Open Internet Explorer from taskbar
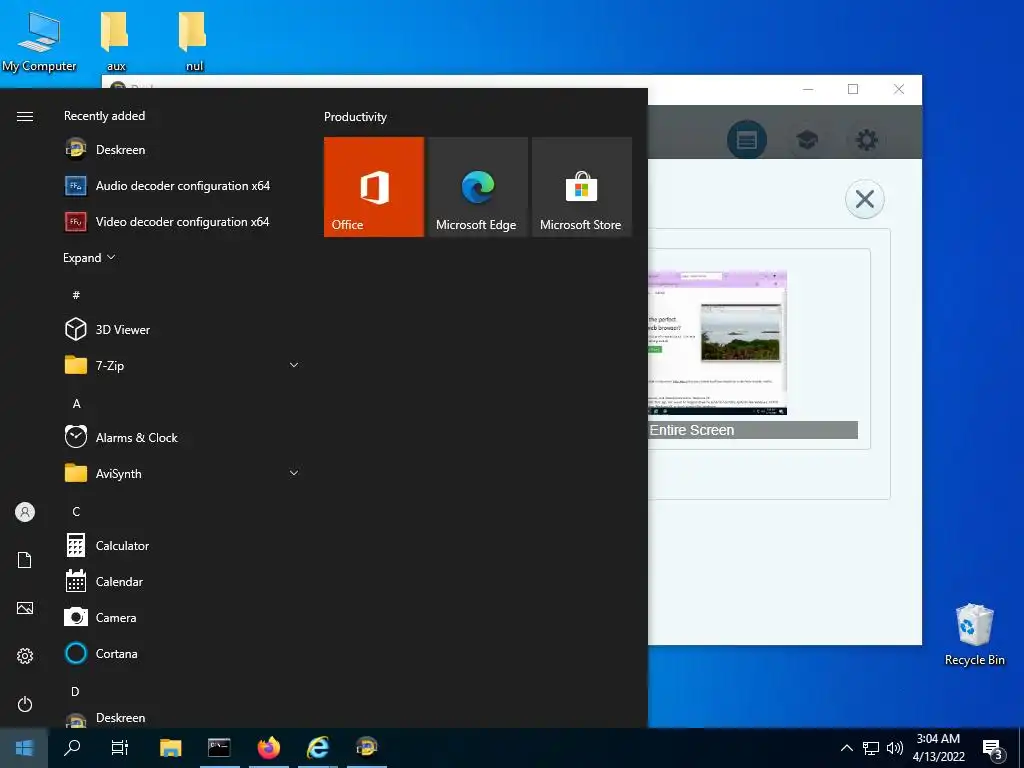 (x=318, y=748)
